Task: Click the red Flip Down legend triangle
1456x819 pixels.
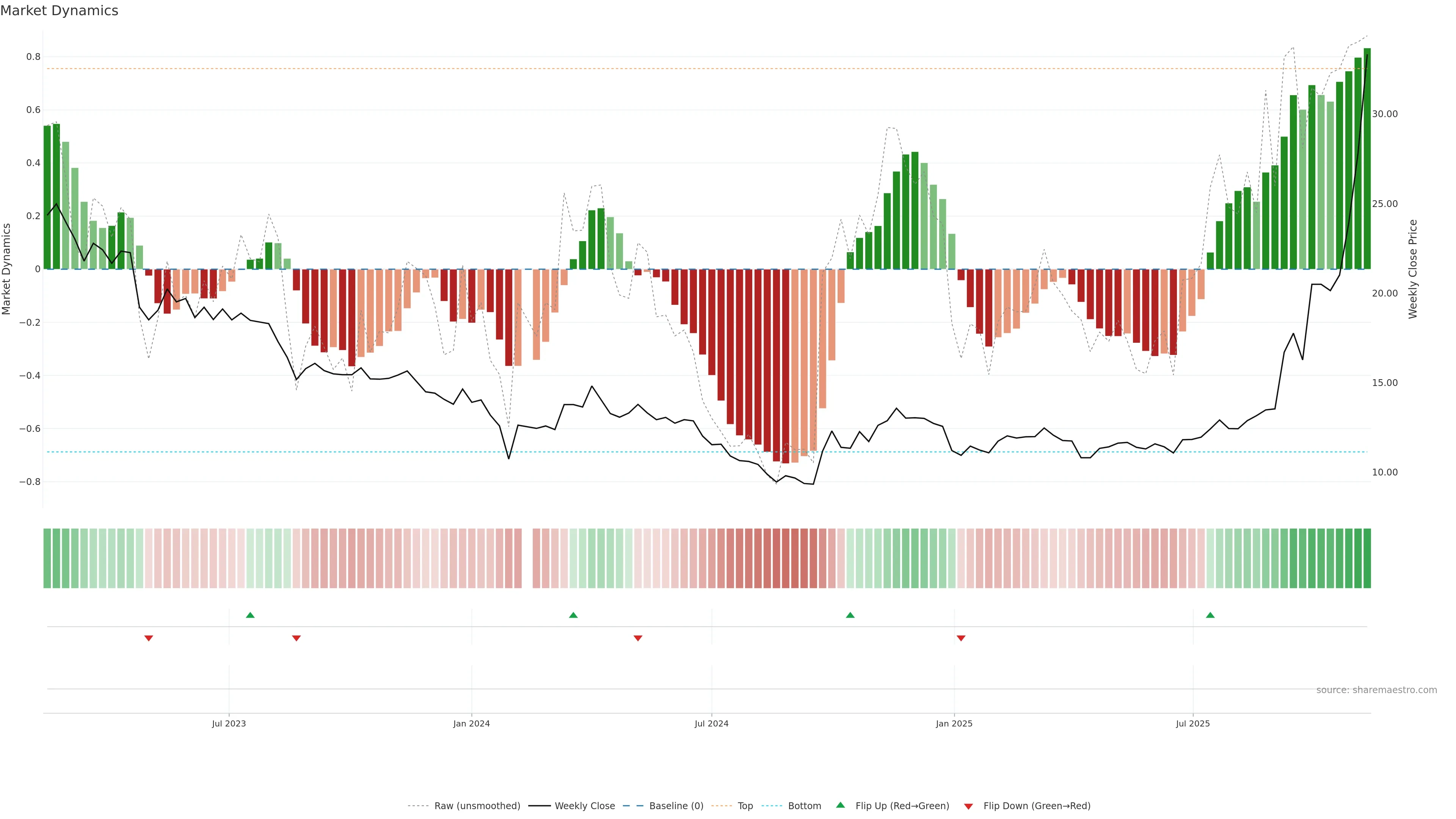Action: click(x=968, y=806)
